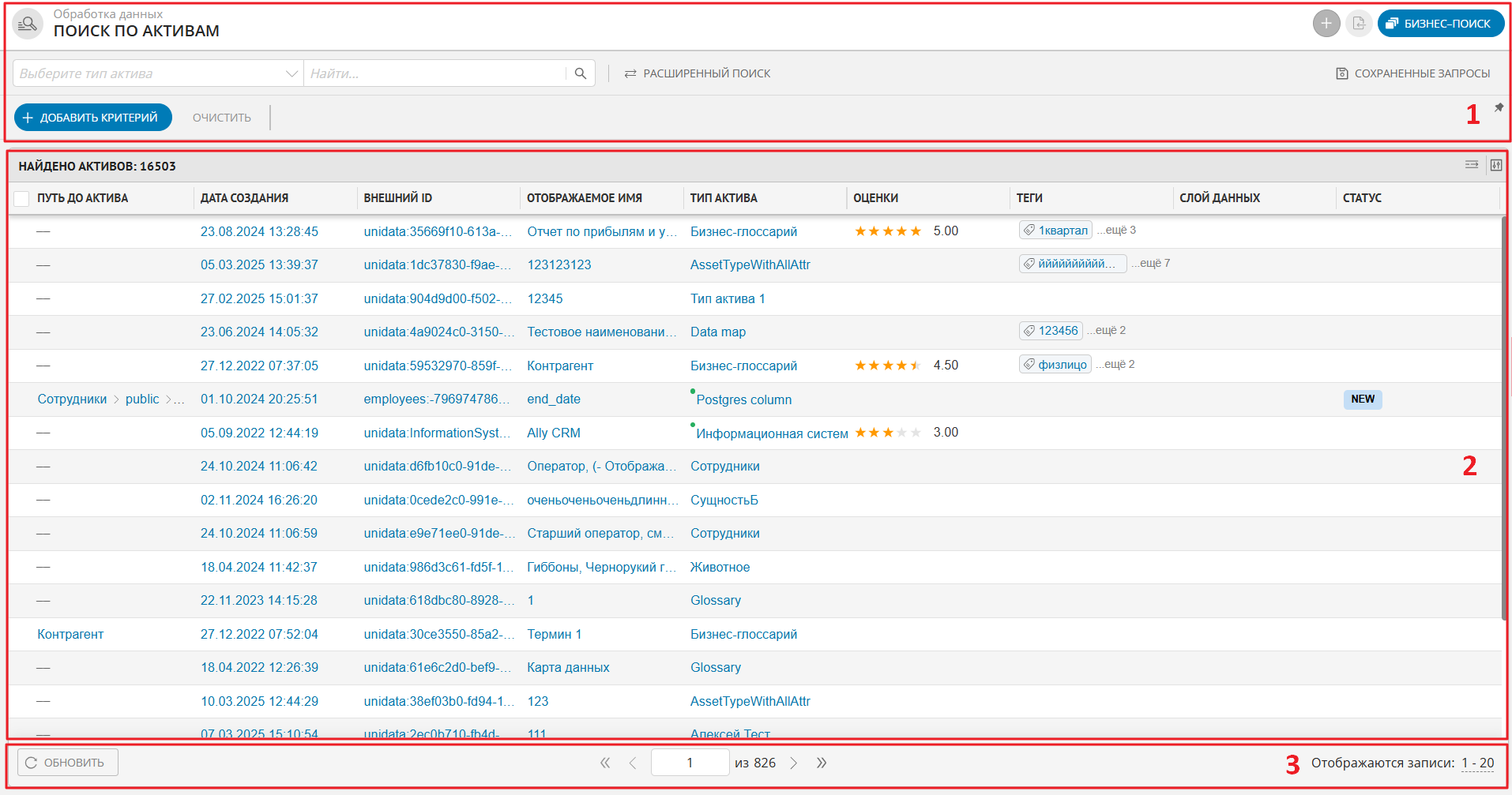Go to next page with the arrow icon
Image resolution: width=1512 pixels, height=795 pixels.
(x=794, y=762)
